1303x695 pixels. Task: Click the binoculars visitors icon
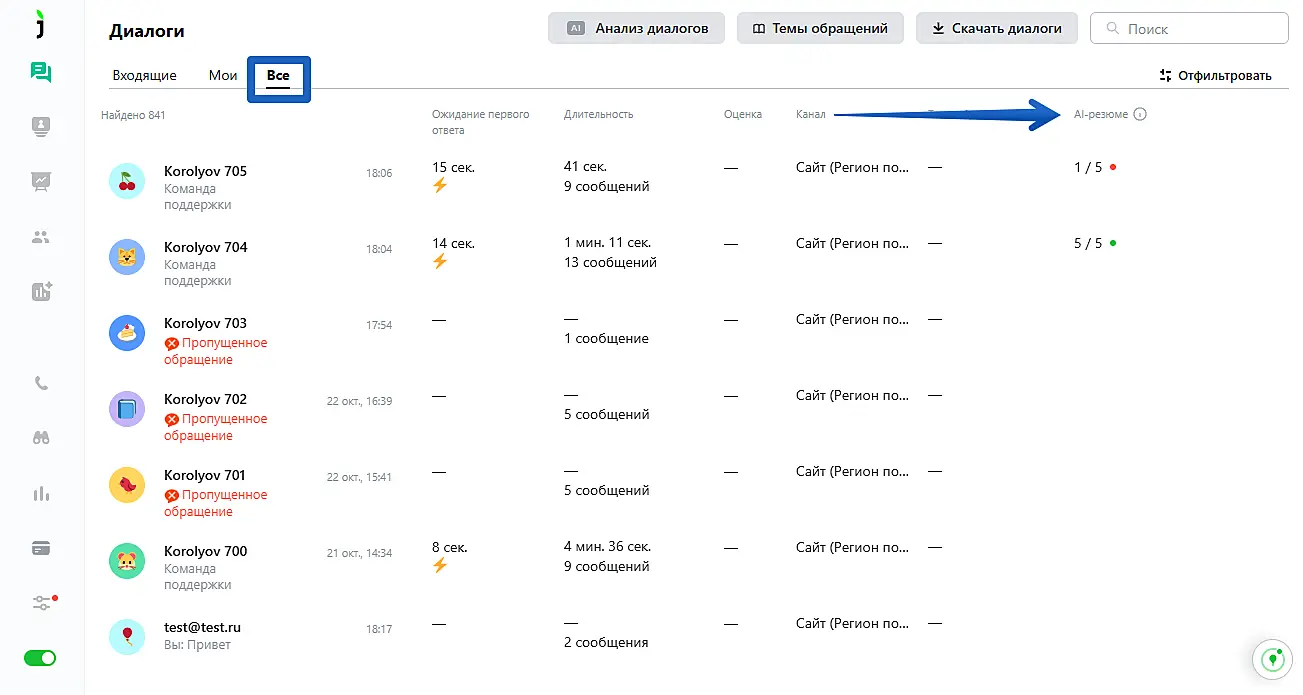(x=41, y=438)
